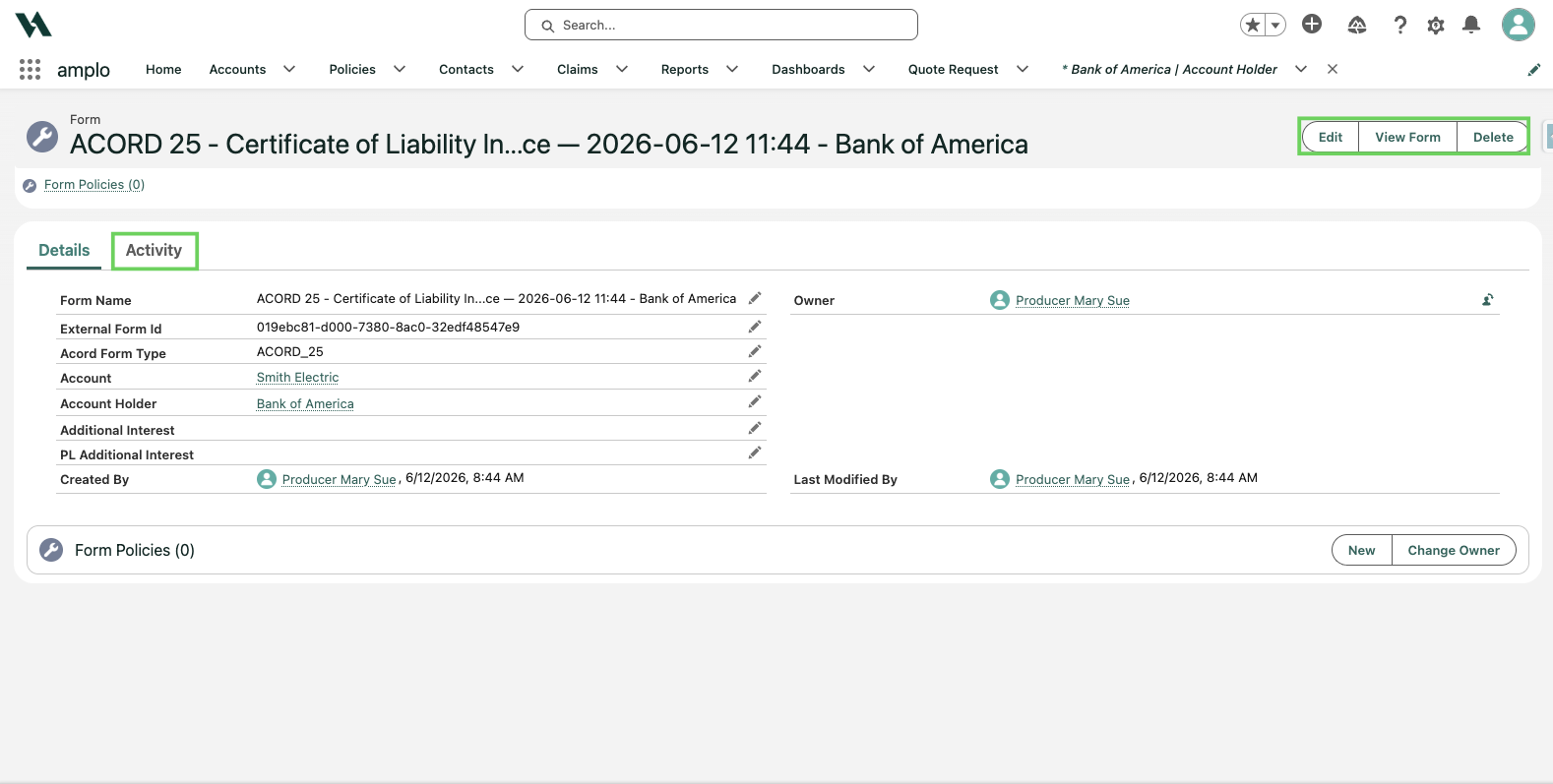Show notifications bell

tap(1471, 25)
